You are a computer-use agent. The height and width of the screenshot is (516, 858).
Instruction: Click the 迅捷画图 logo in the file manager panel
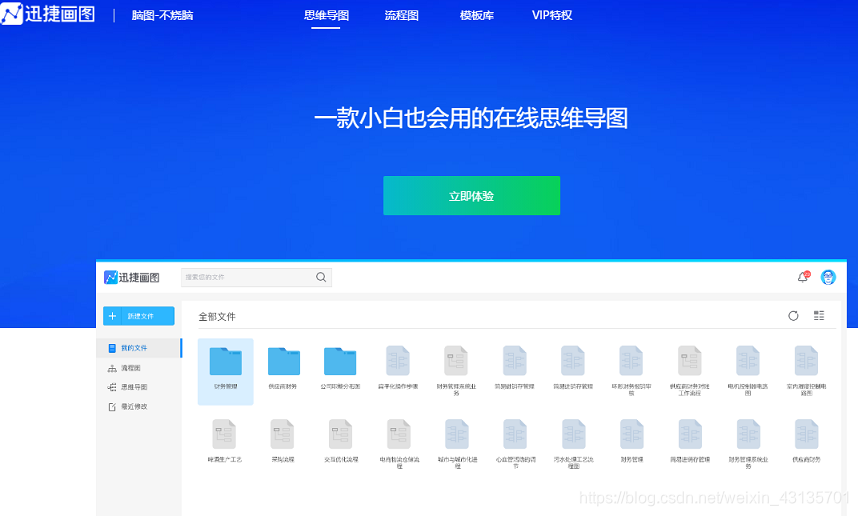(x=132, y=277)
